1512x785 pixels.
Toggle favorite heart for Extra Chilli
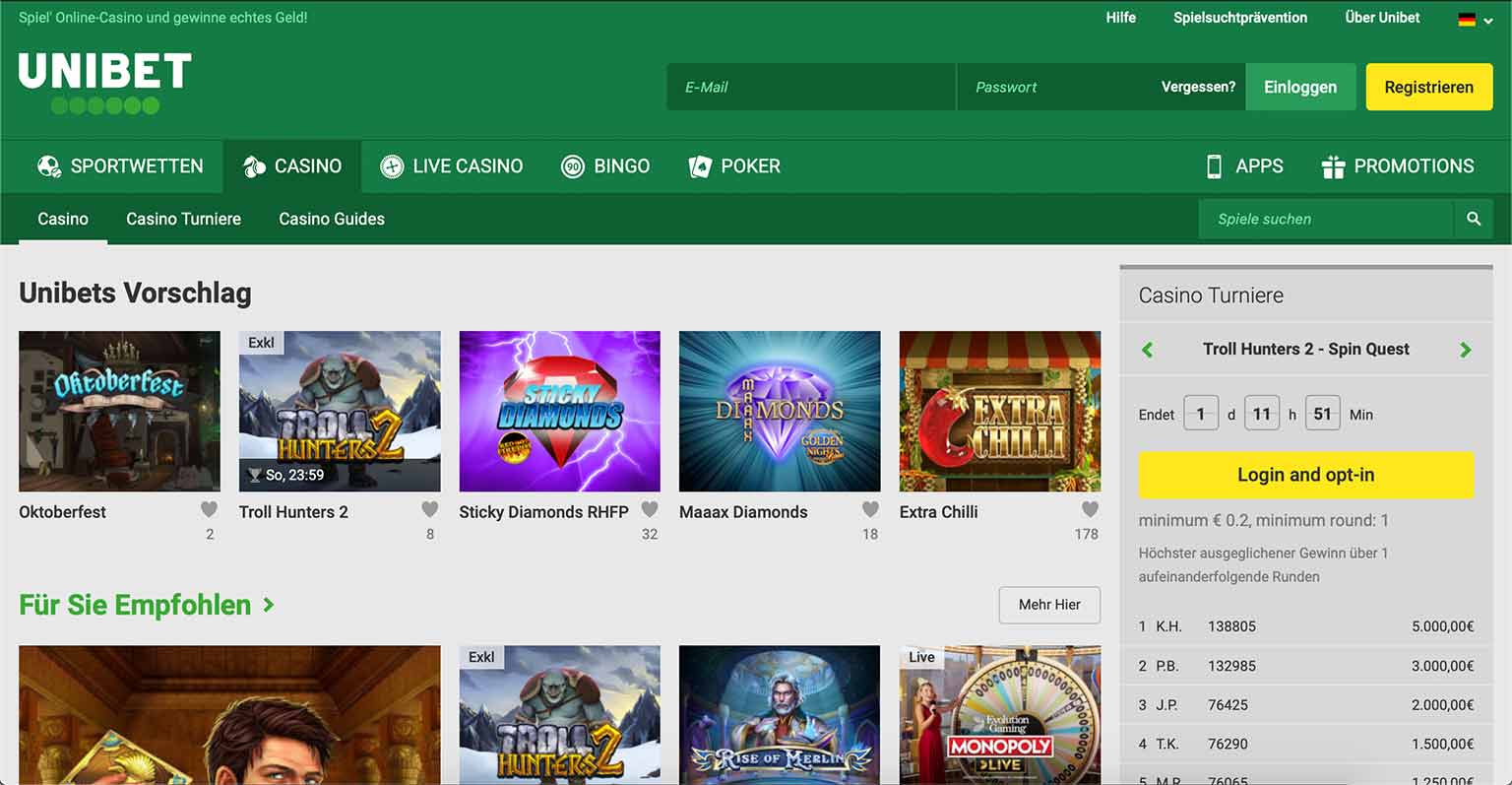point(1090,510)
